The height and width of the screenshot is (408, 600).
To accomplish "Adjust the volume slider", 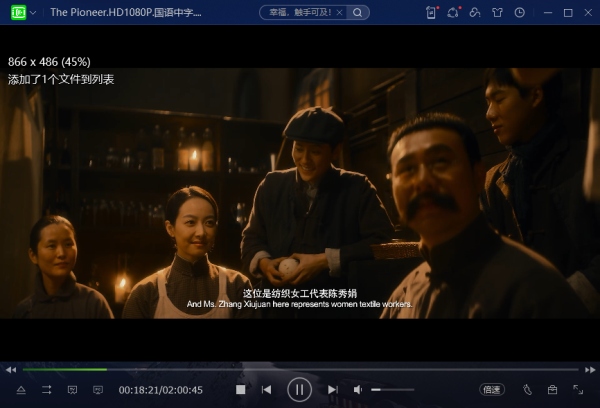I will 393,390.
